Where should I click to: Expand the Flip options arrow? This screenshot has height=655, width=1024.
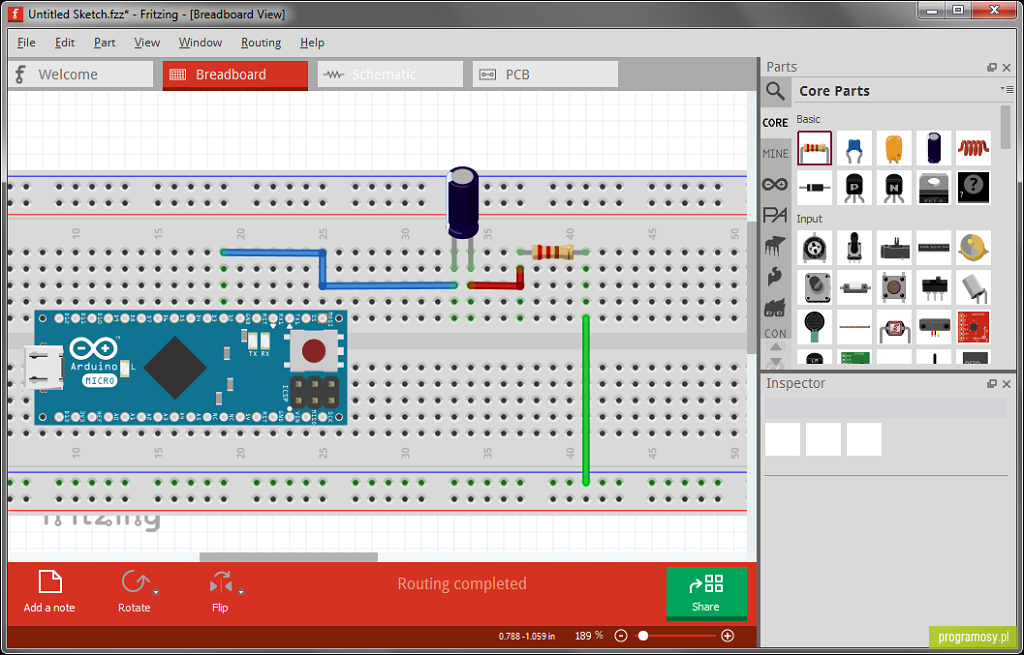[x=241, y=592]
